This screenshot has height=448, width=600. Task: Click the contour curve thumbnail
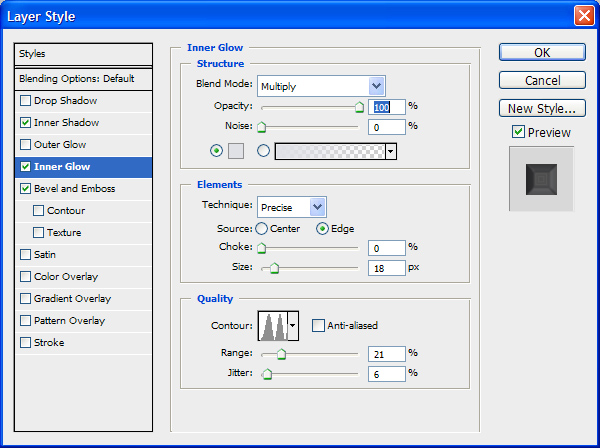[271, 325]
